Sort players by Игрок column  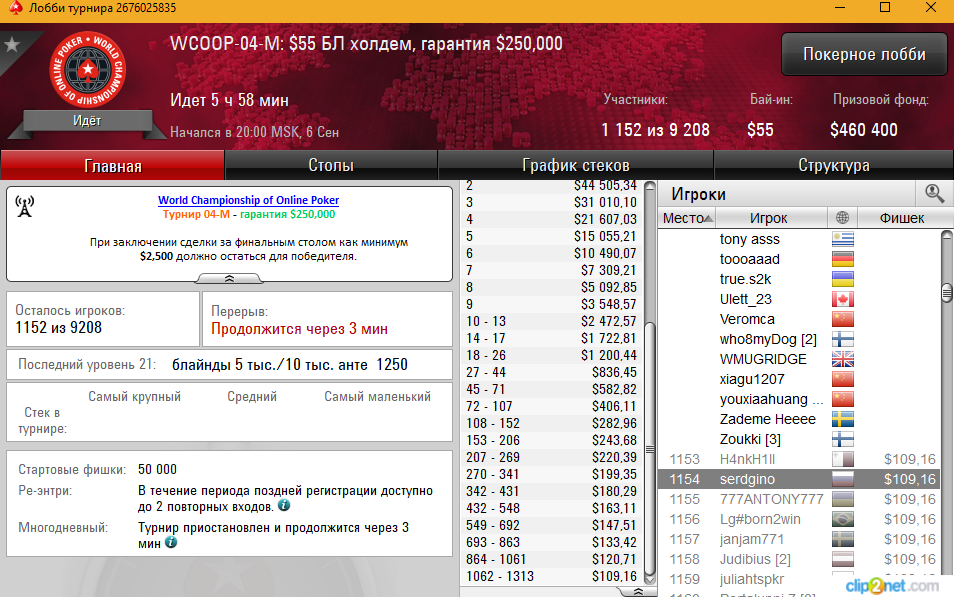[769, 218]
